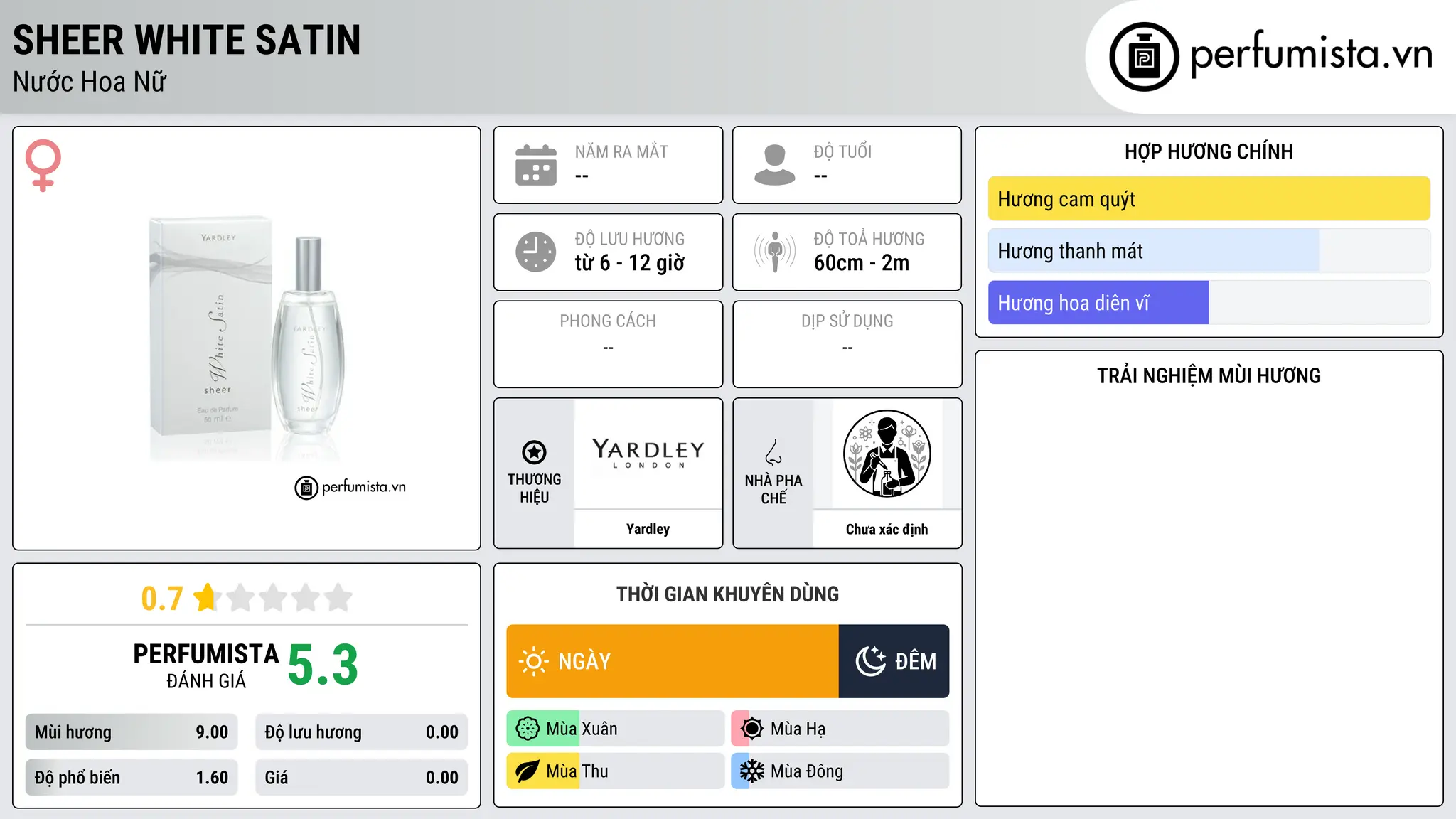Select the Mùa Xuân season bar
Viewport: 1456px width, 819px height.
coord(616,729)
